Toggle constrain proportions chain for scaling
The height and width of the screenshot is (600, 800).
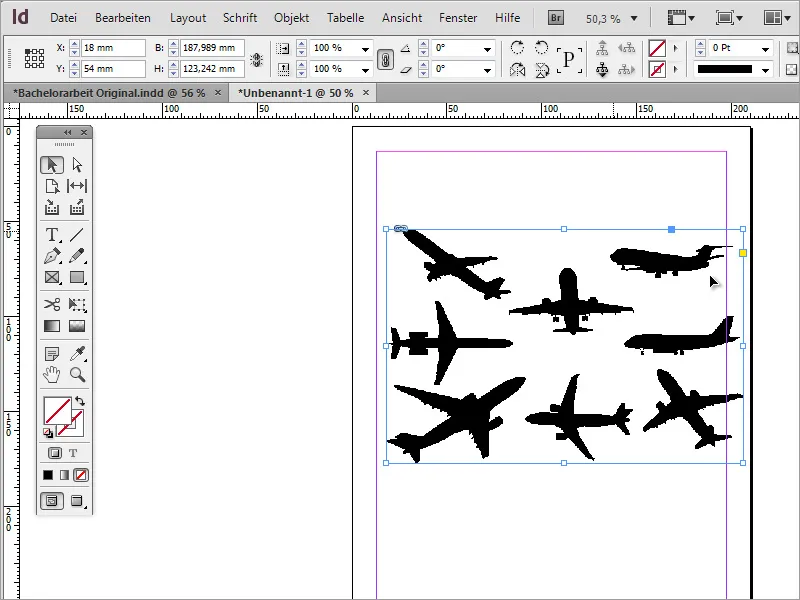pyautogui.click(x=385, y=59)
